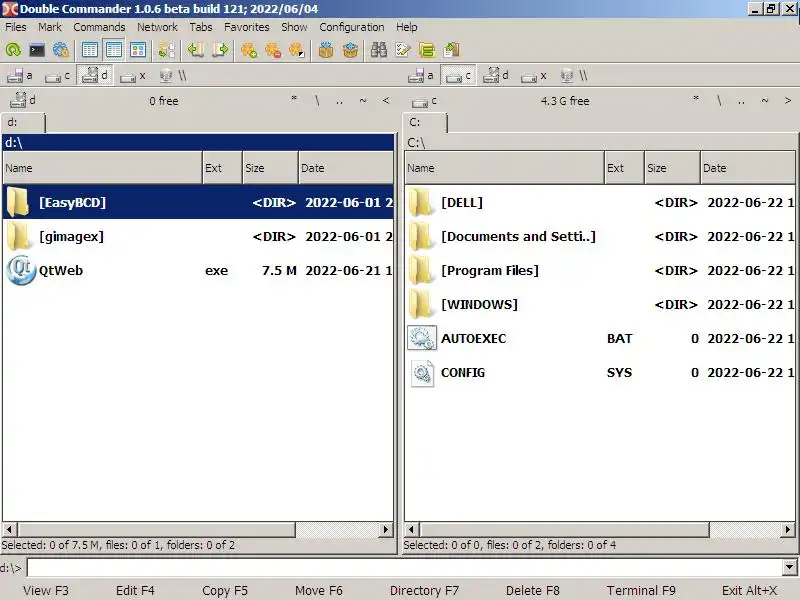Open the Files menu
The height and width of the screenshot is (600, 800).
(x=15, y=27)
